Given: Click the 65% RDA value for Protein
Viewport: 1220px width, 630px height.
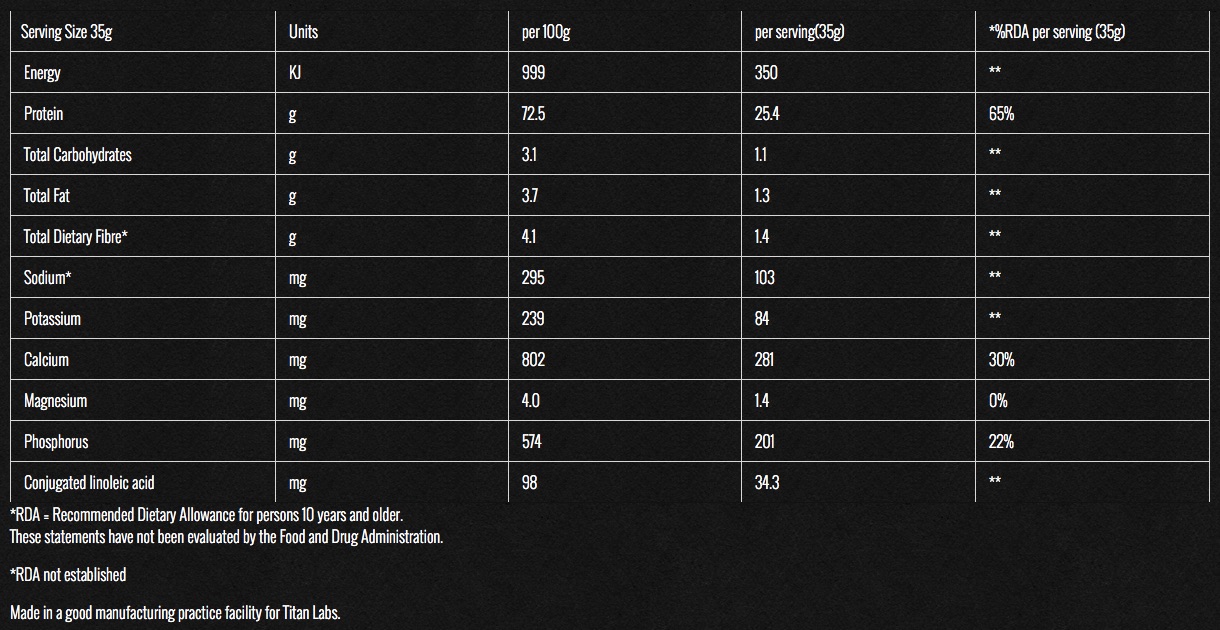Looking at the screenshot, I should 1001,114.
